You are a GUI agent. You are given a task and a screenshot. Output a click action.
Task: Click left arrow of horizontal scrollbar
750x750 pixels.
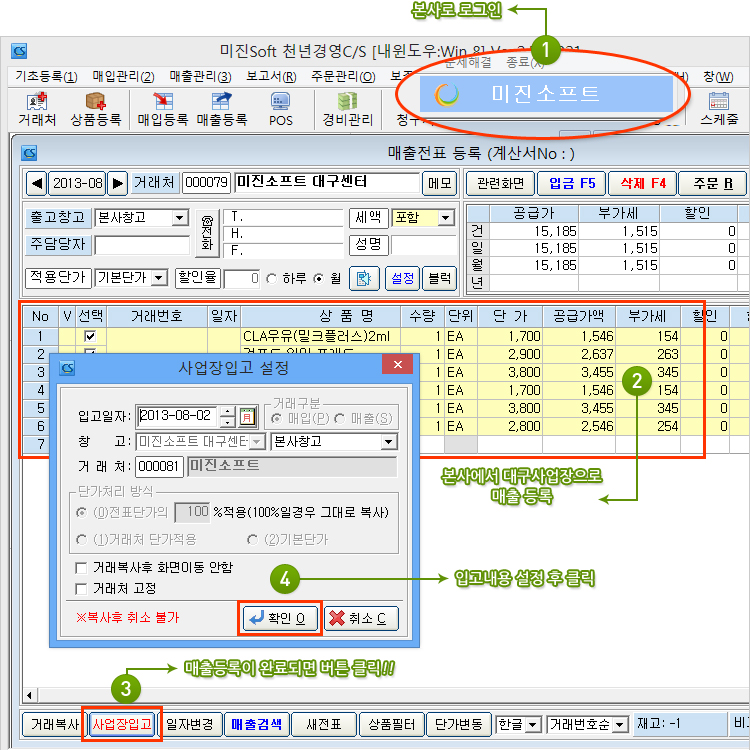[30, 695]
